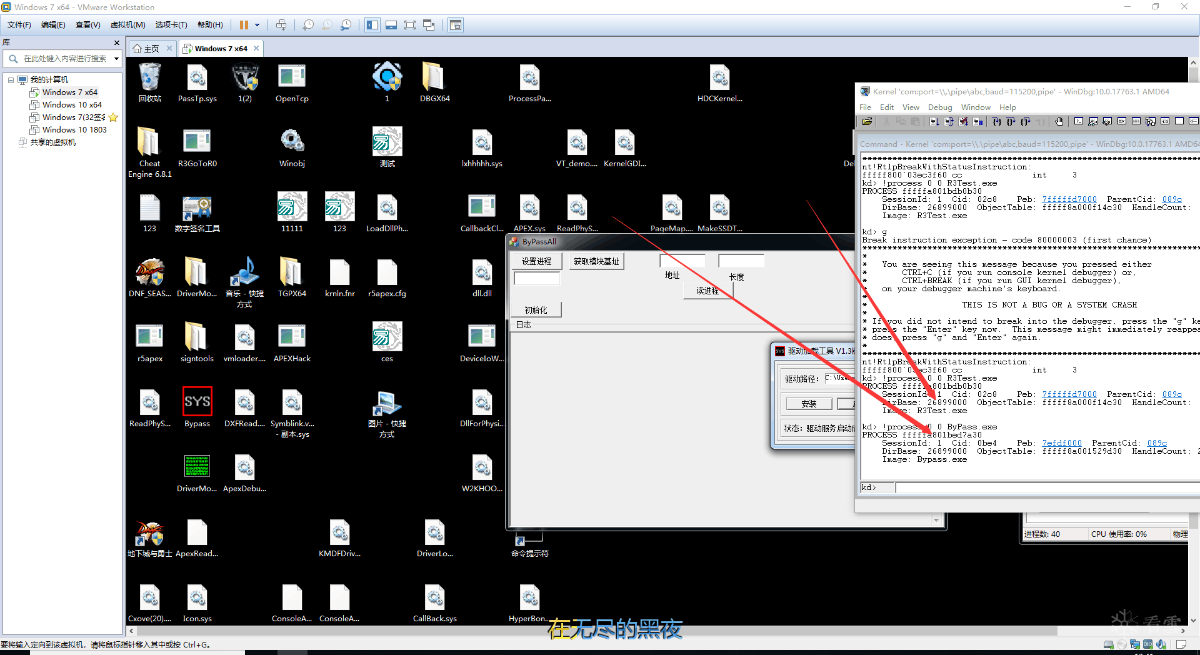This screenshot has height=655, width=1200.
Task: Select the signtools folder icon
Action: pyautogui.click(x=197, y=343)
